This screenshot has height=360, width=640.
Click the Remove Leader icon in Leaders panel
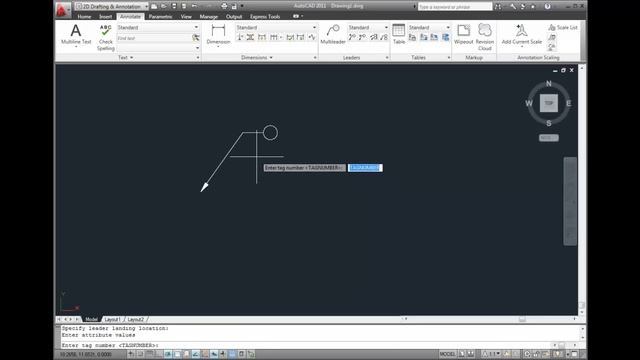click(362, 38)
